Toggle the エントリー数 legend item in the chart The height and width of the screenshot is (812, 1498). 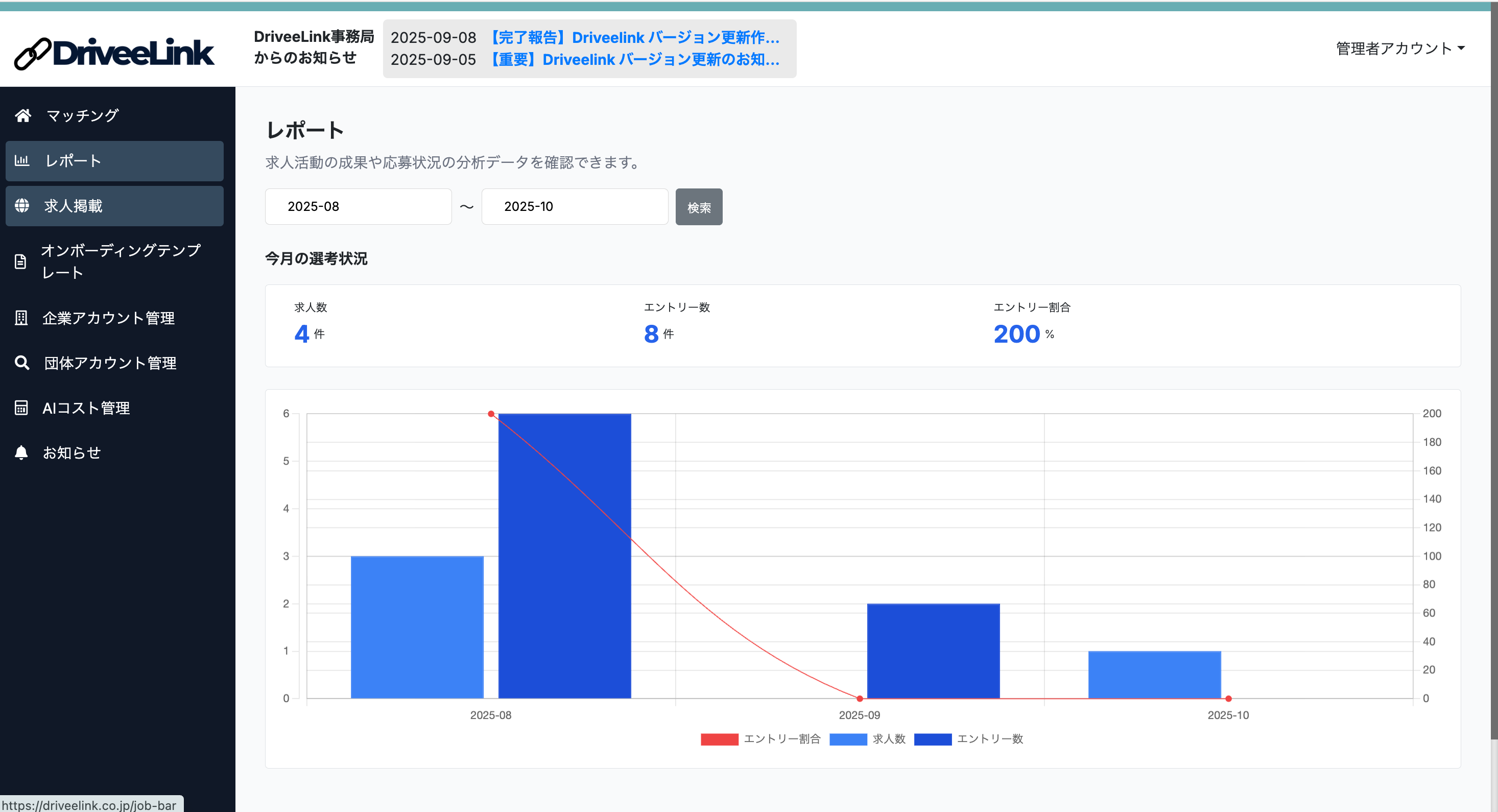[x=968, y=738]
